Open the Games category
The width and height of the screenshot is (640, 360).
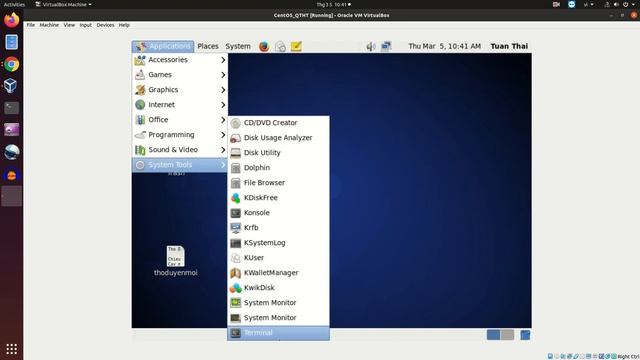[180, 75]
